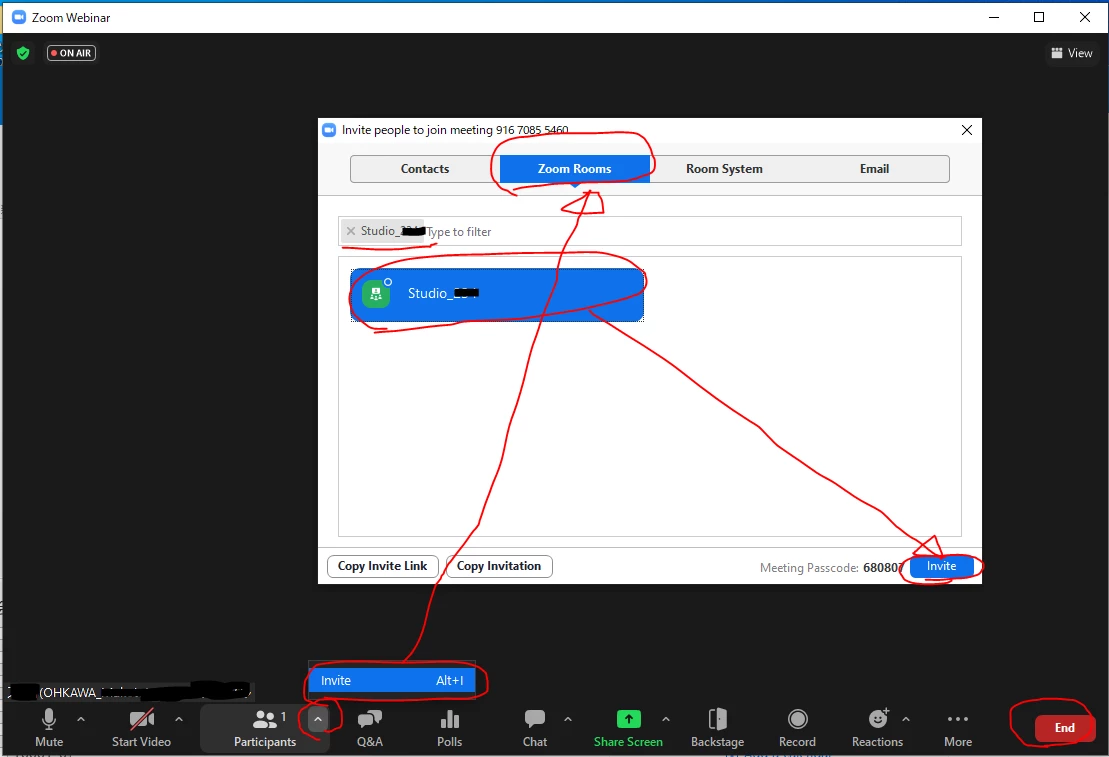Click the blue Invite button in the dialog
The width and height of the screenshot is (1109, 757).
(941, 566)
